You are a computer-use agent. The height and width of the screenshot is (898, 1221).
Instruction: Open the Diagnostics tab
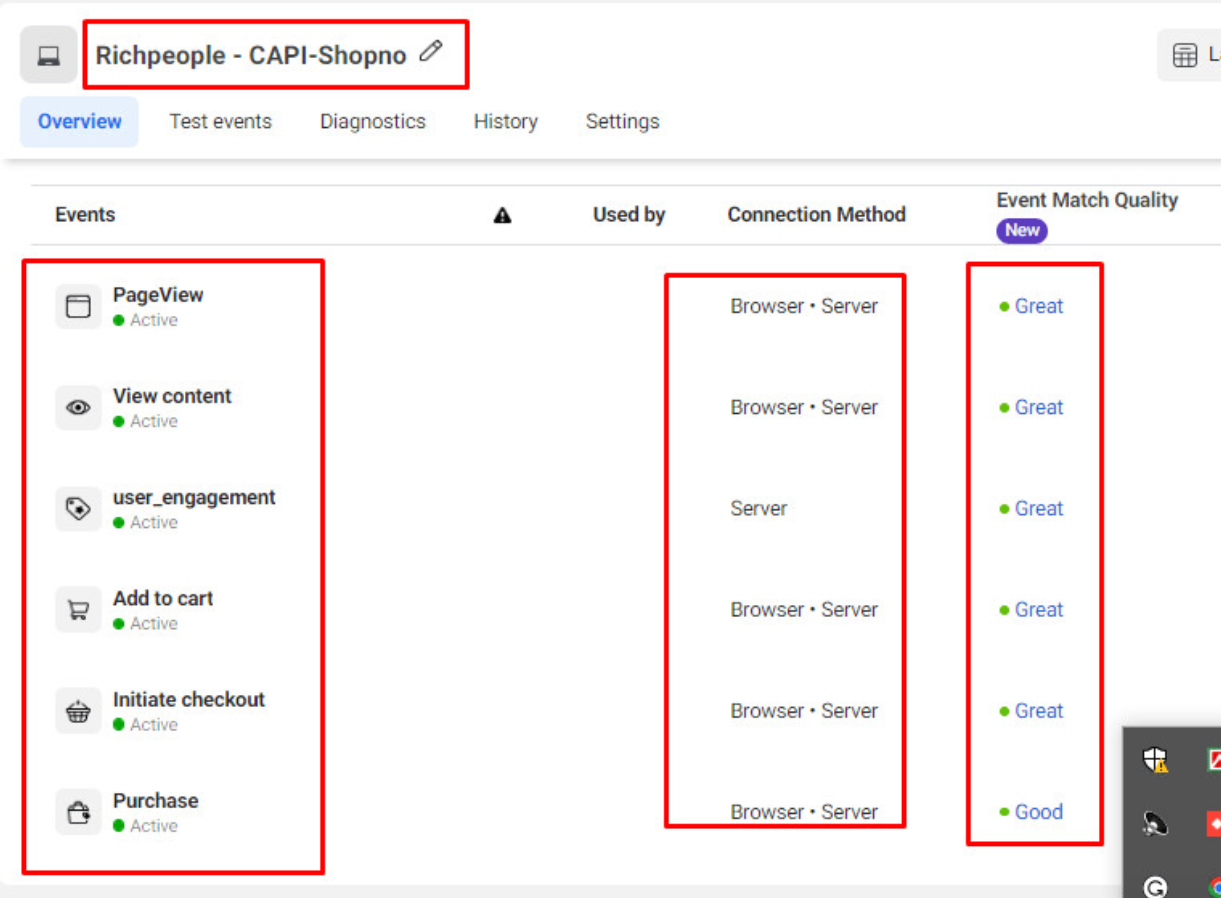tap(372, 122)
